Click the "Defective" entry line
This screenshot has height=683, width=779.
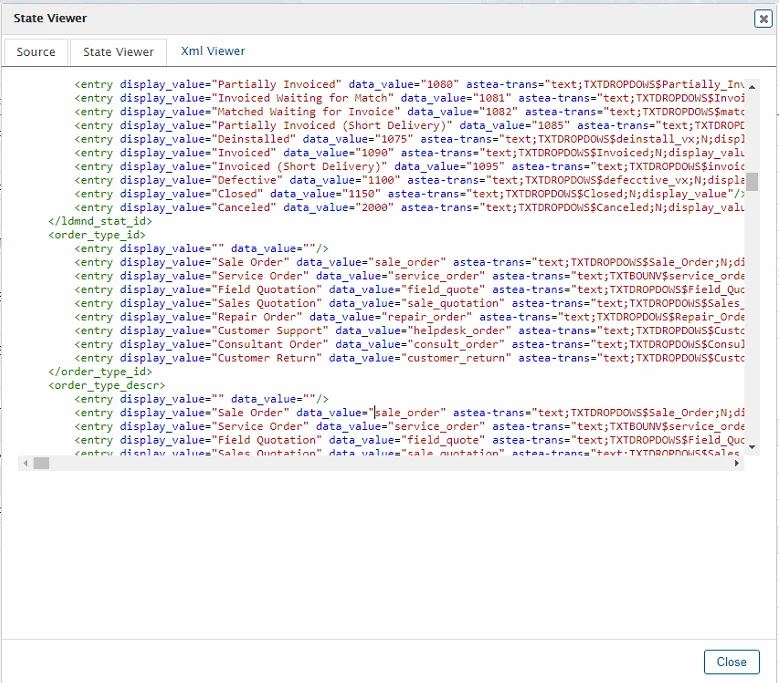[x=409, y=180]
